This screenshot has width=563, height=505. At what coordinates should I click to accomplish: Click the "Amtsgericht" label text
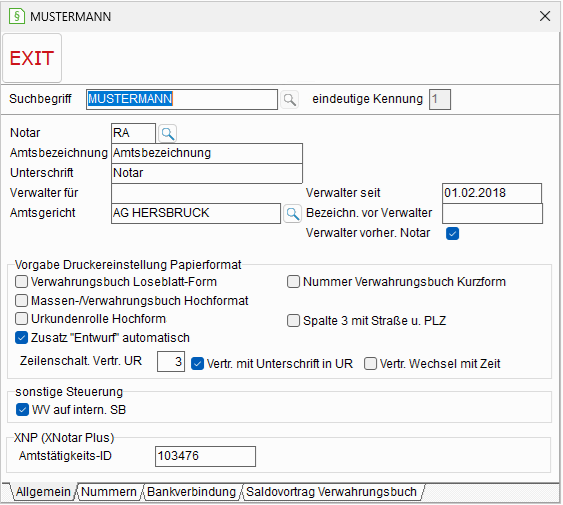43,213
